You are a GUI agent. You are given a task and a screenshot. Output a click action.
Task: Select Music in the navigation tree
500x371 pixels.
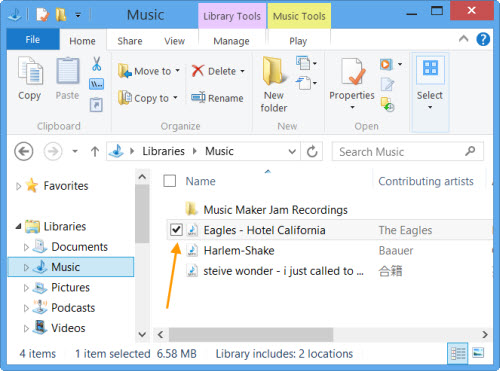pyautogui.click(x=71, y=267)
